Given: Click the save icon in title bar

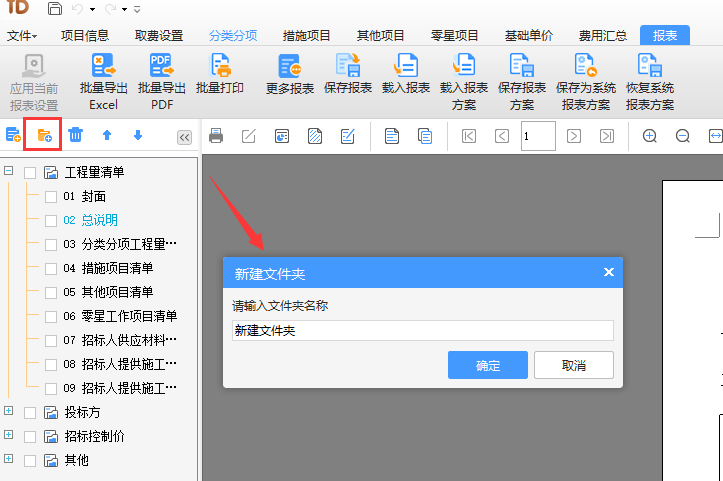Looking at the screenshot, I should 55,9.
